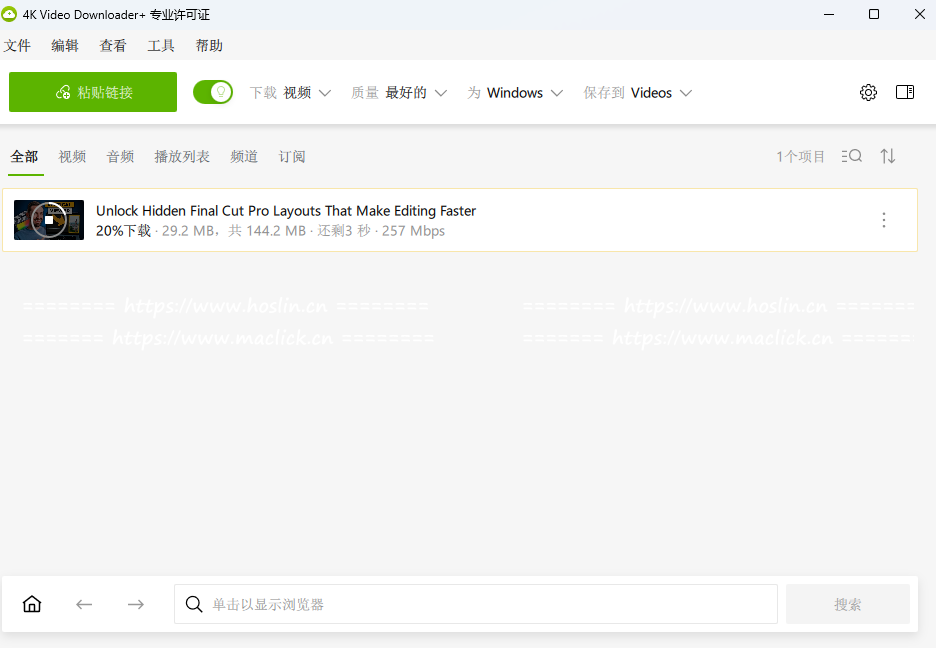Click the sort order arrows icon
Image resolution: width=936 pixels, height=648 pixels.
point(888,156)
